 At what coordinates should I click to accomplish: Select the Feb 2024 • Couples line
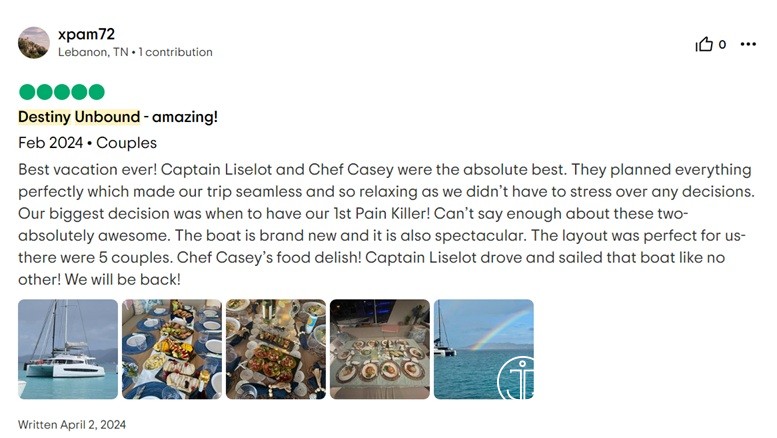[x=87, y=143]
